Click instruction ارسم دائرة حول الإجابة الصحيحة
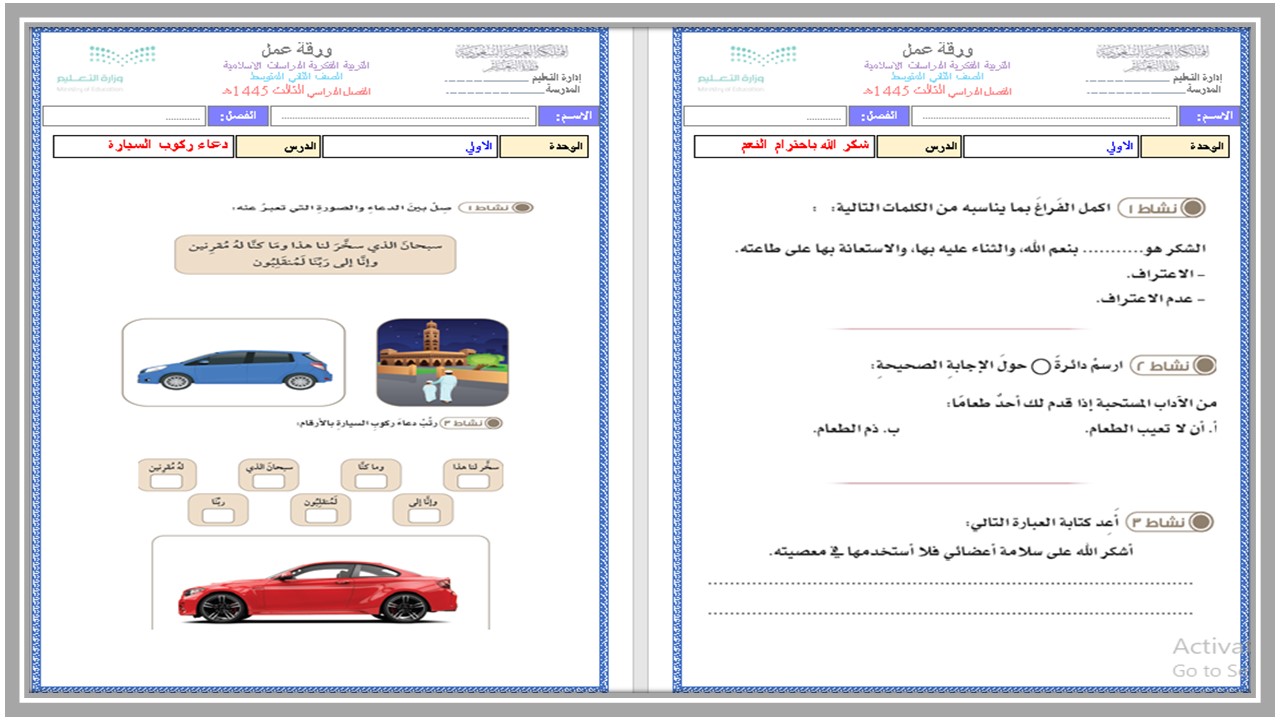The image size is (1280, 720). pos(998,366)
